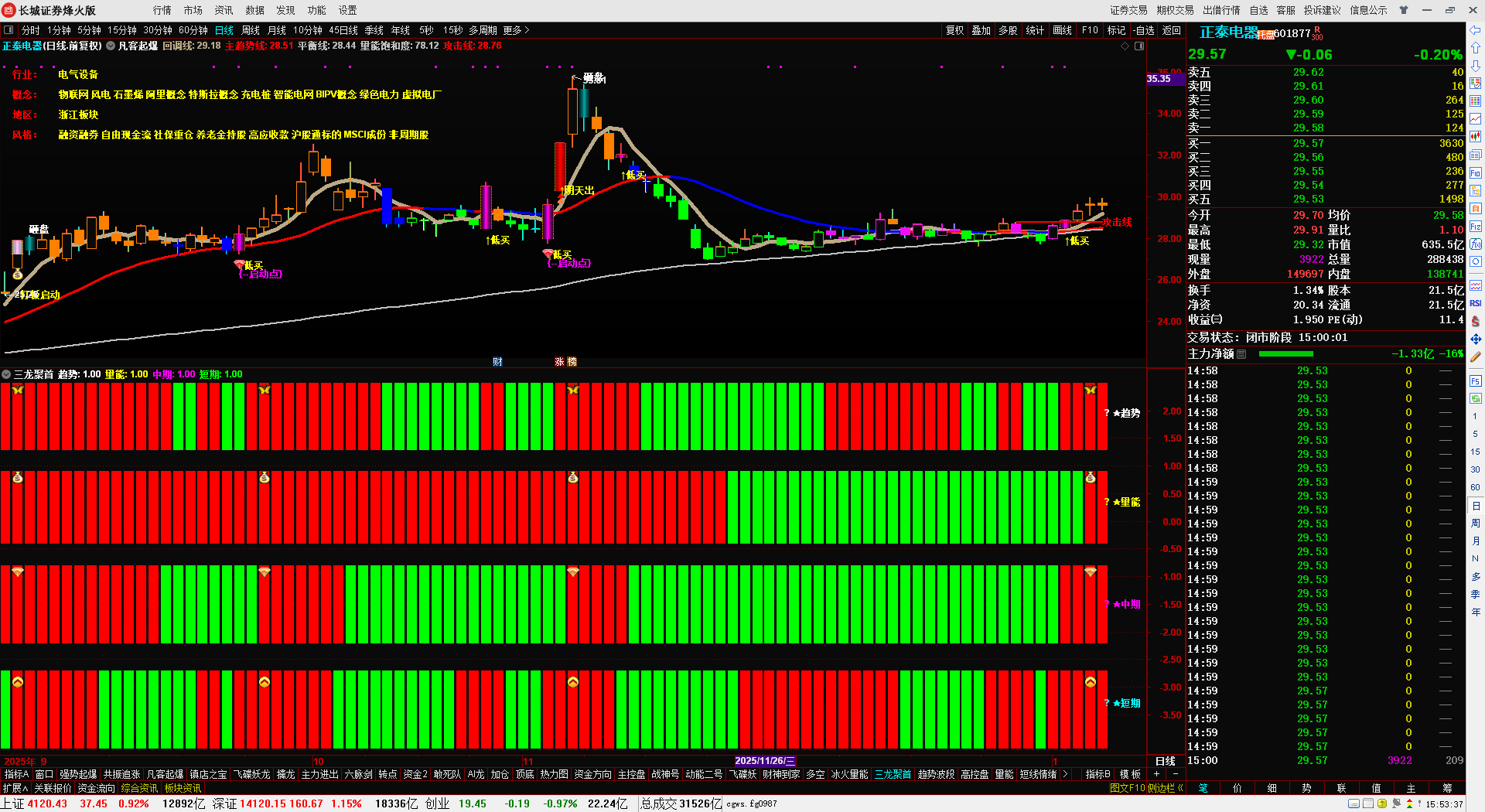Switch chart period to 月线
Screen dimensions: 1485x812
point(277,30)
